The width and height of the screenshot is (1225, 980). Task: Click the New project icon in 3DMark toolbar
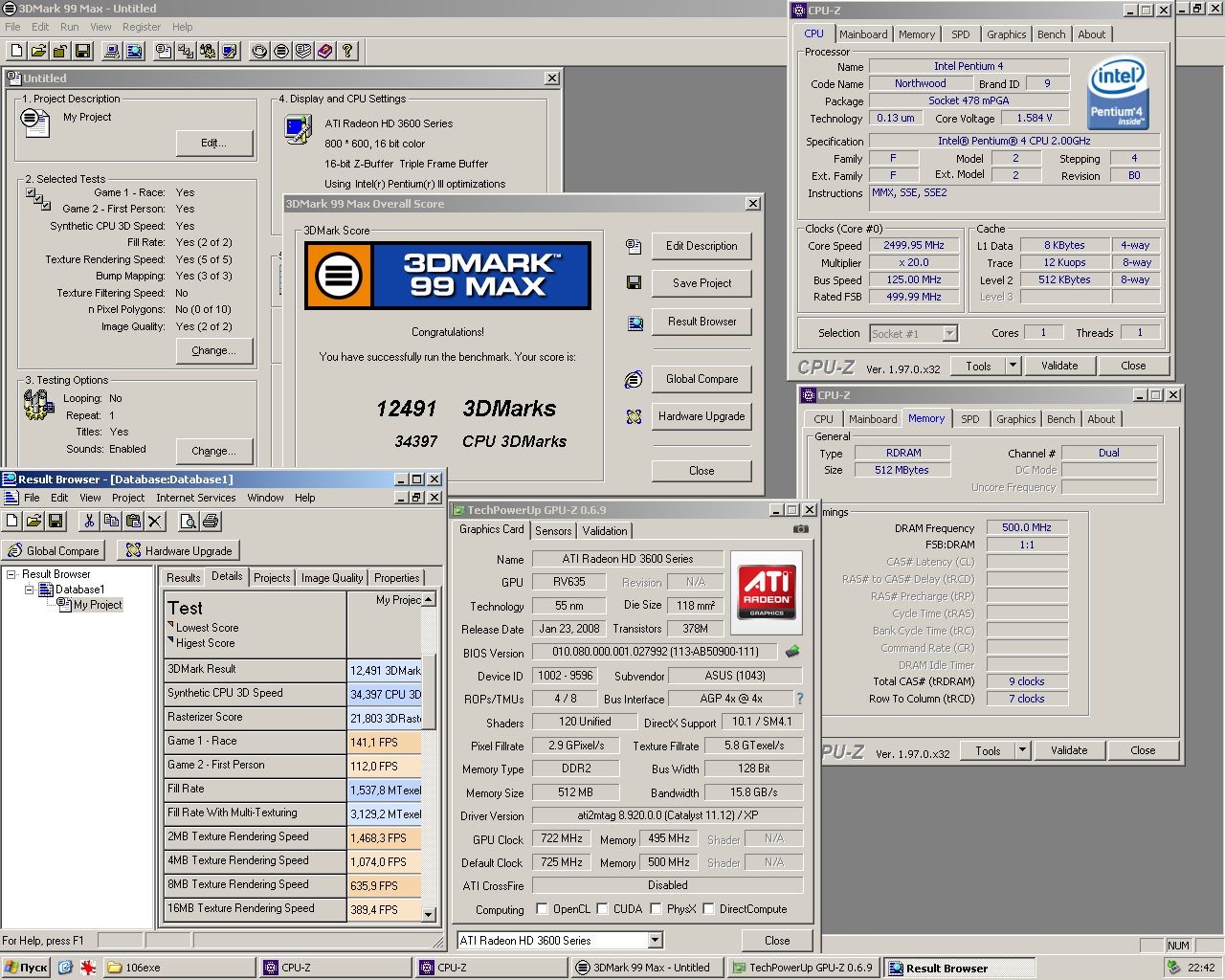17,51
